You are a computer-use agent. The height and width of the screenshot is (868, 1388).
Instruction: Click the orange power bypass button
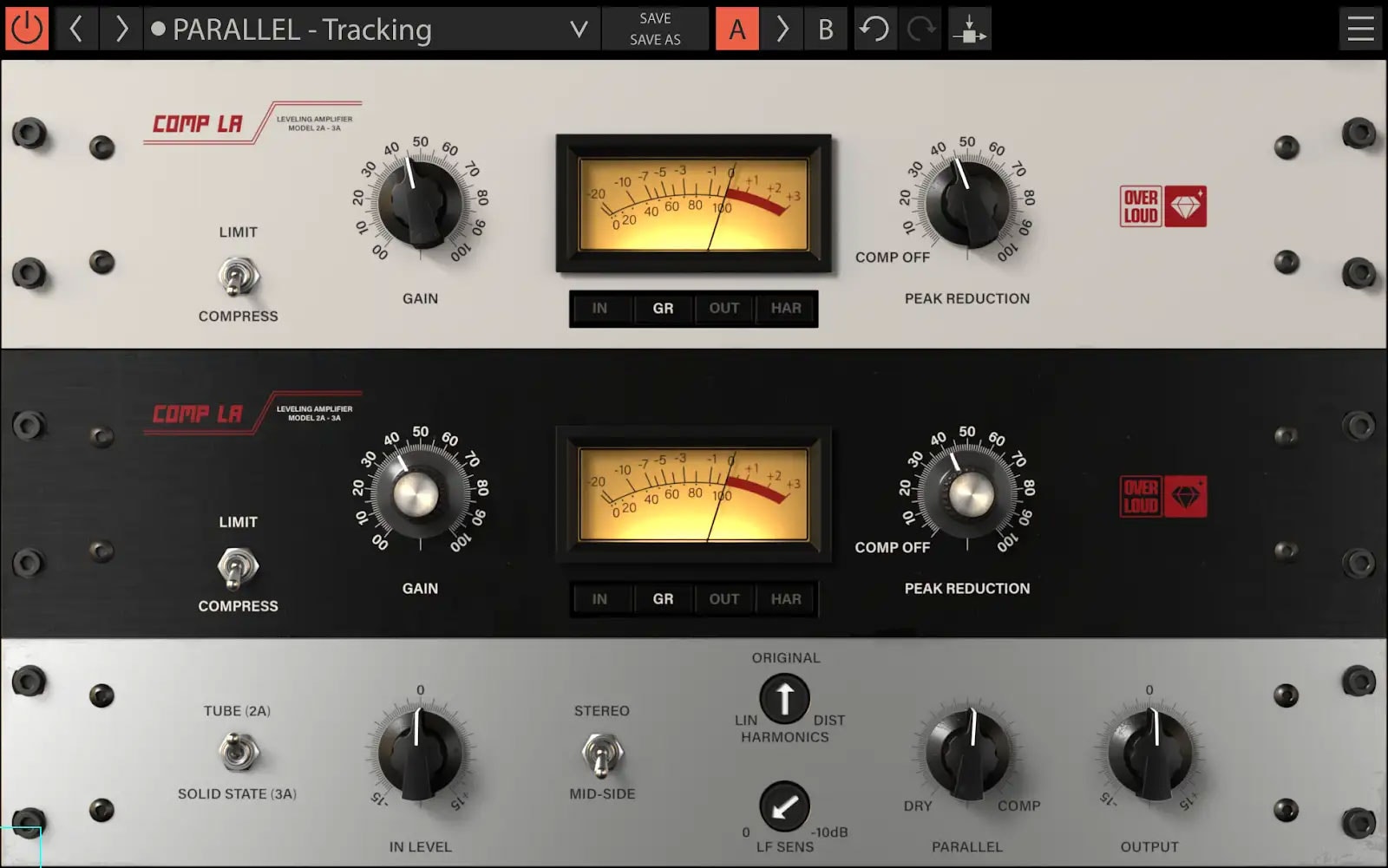pyautogui.click(x=27, y=29)
